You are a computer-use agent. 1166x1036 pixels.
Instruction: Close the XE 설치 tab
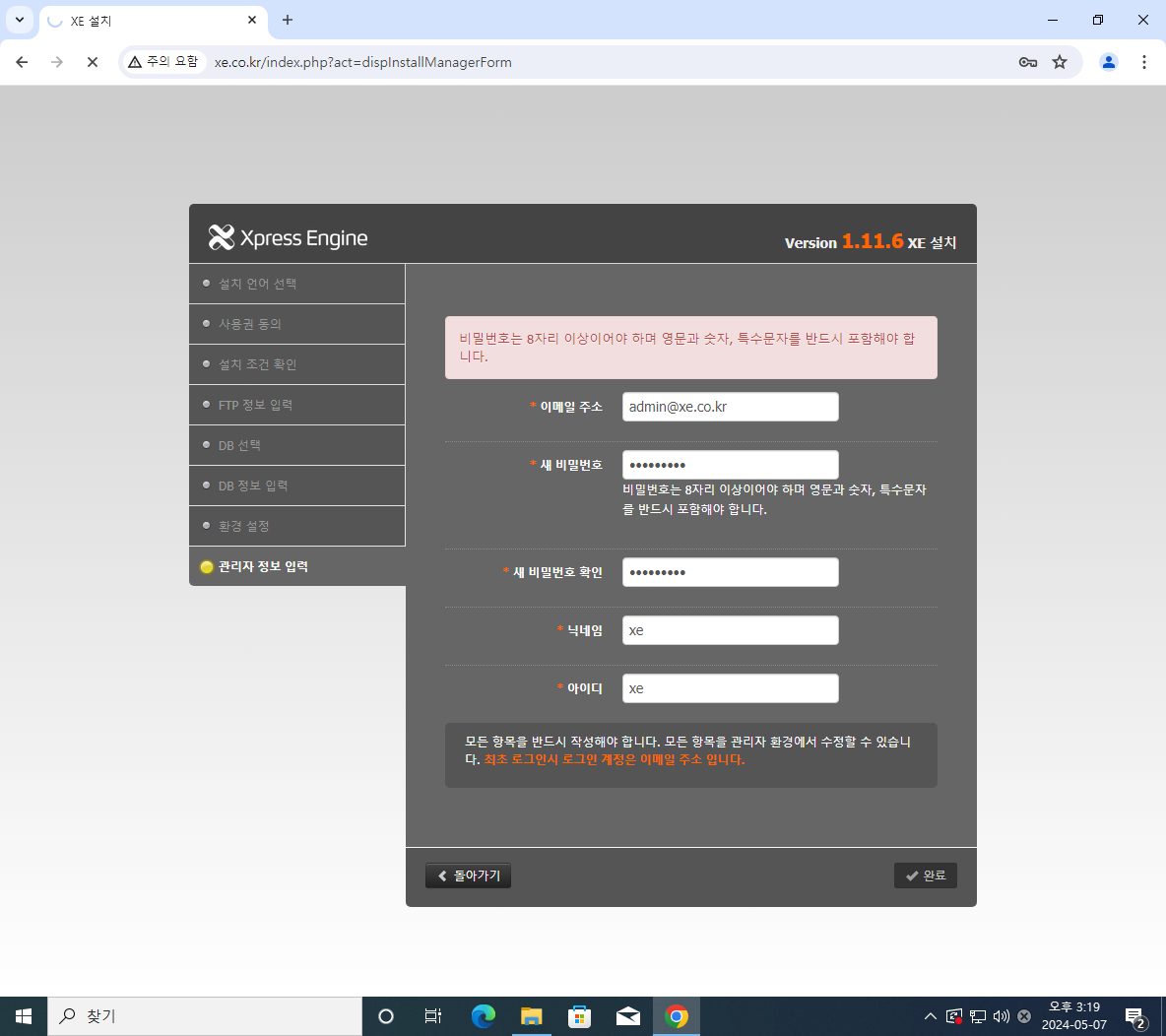252,20
